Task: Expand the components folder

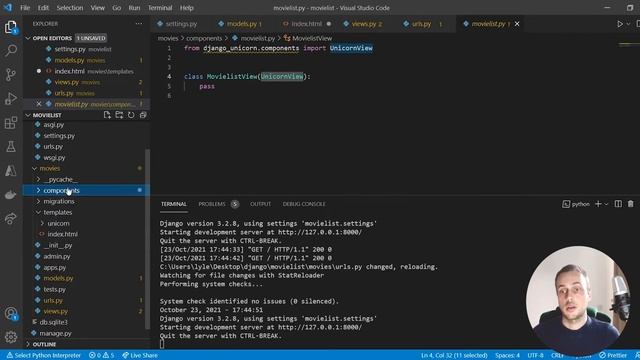Action: (x=39, y=190)
